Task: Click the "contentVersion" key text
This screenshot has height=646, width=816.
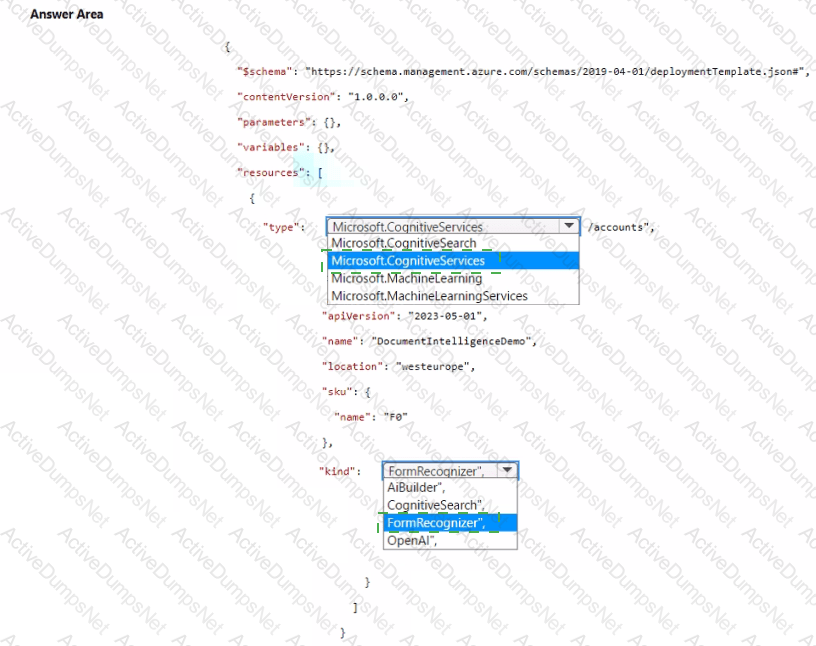Action: (x=287, y=97)
